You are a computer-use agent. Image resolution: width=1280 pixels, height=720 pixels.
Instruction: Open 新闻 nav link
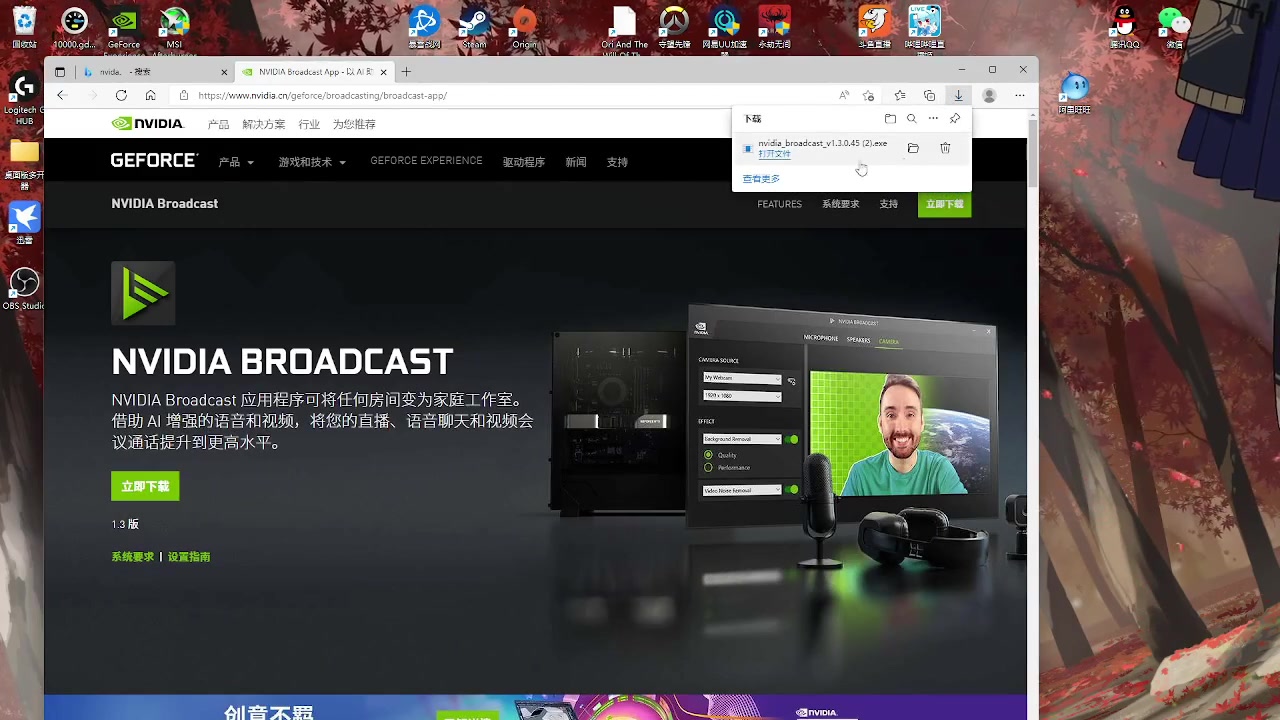coord(576,162)
